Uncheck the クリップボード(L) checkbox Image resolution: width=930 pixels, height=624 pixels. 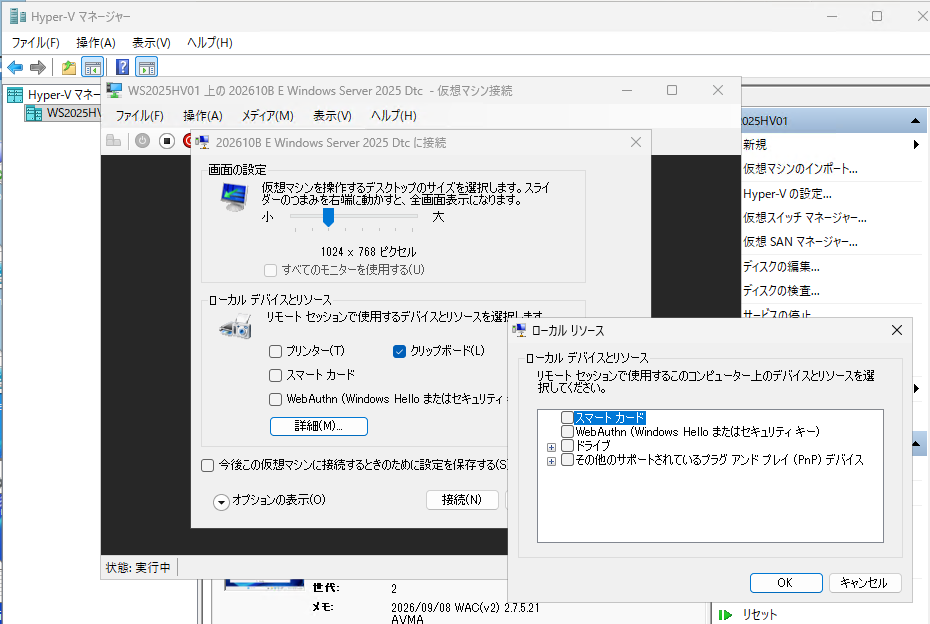point(399,351)
